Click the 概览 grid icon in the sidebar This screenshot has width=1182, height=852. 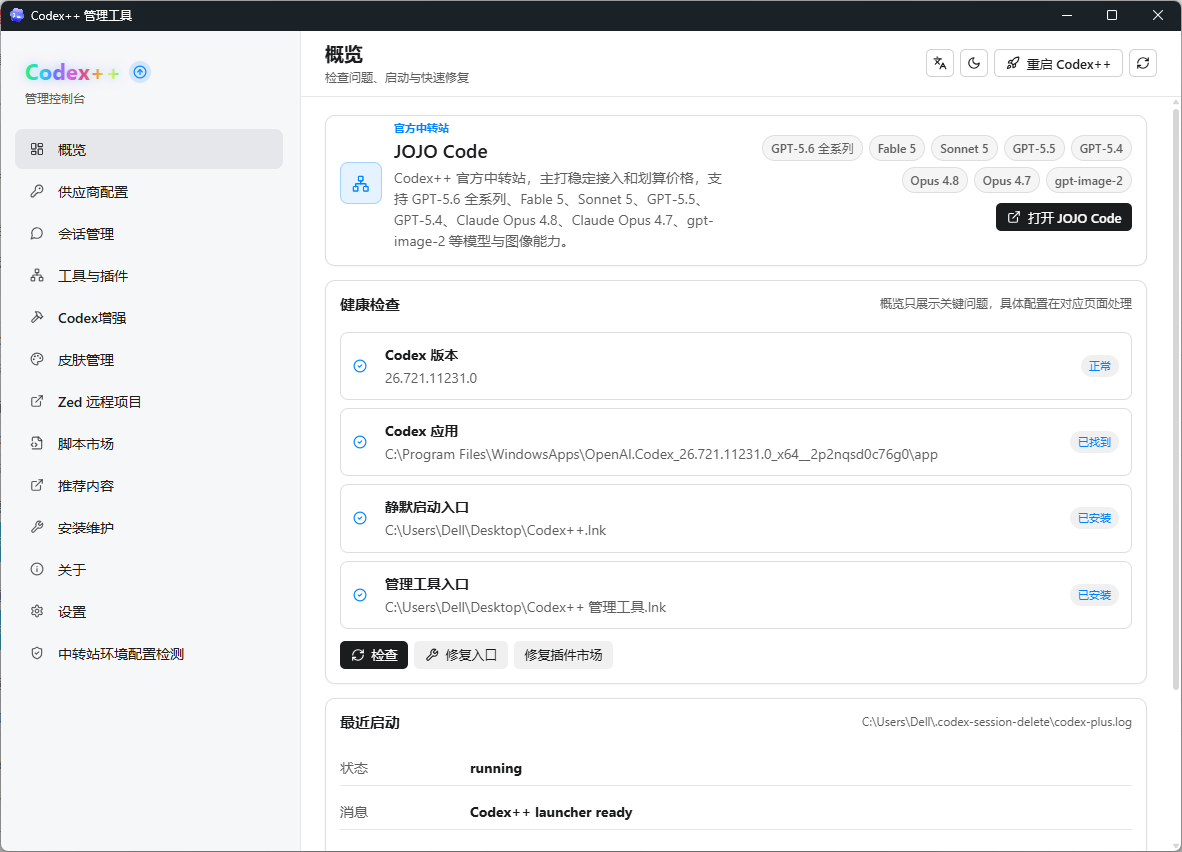[37, 149]
